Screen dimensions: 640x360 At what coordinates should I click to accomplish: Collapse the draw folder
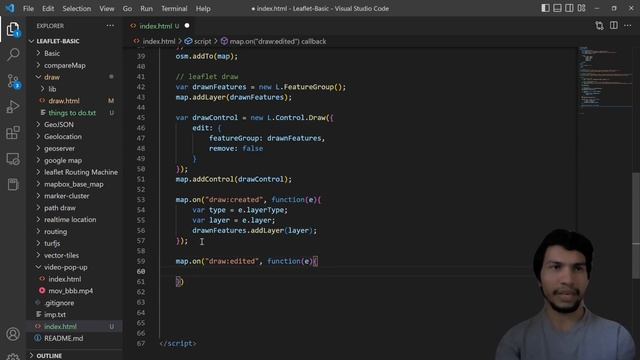click(52, 77)
